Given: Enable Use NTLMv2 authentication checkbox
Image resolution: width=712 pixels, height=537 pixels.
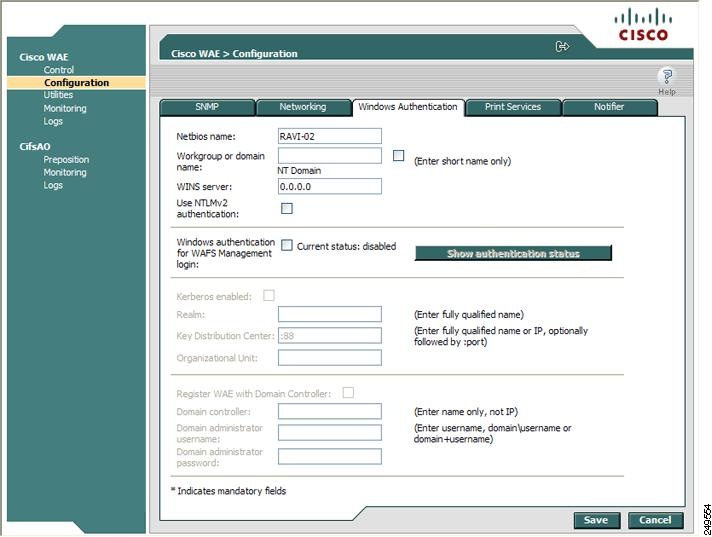Looking at the screenshot, I should (287, 208).
